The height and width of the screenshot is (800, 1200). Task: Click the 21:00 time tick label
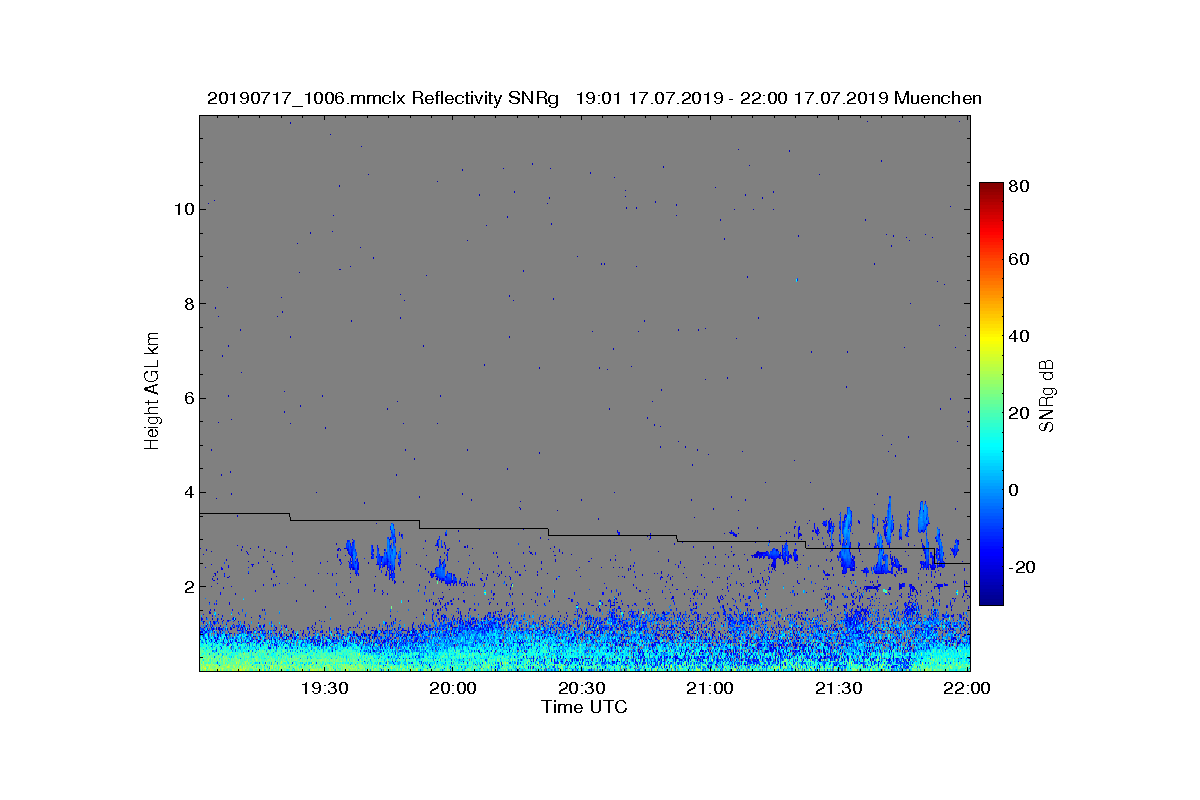pos(710,689)
